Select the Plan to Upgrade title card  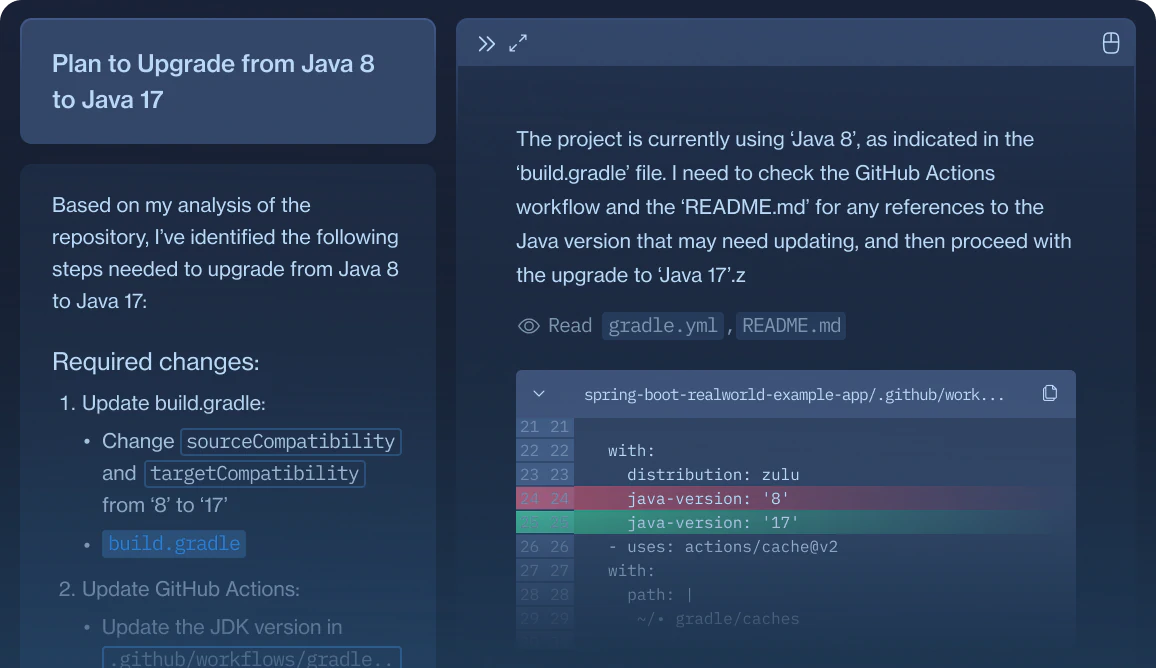(228, 81)
